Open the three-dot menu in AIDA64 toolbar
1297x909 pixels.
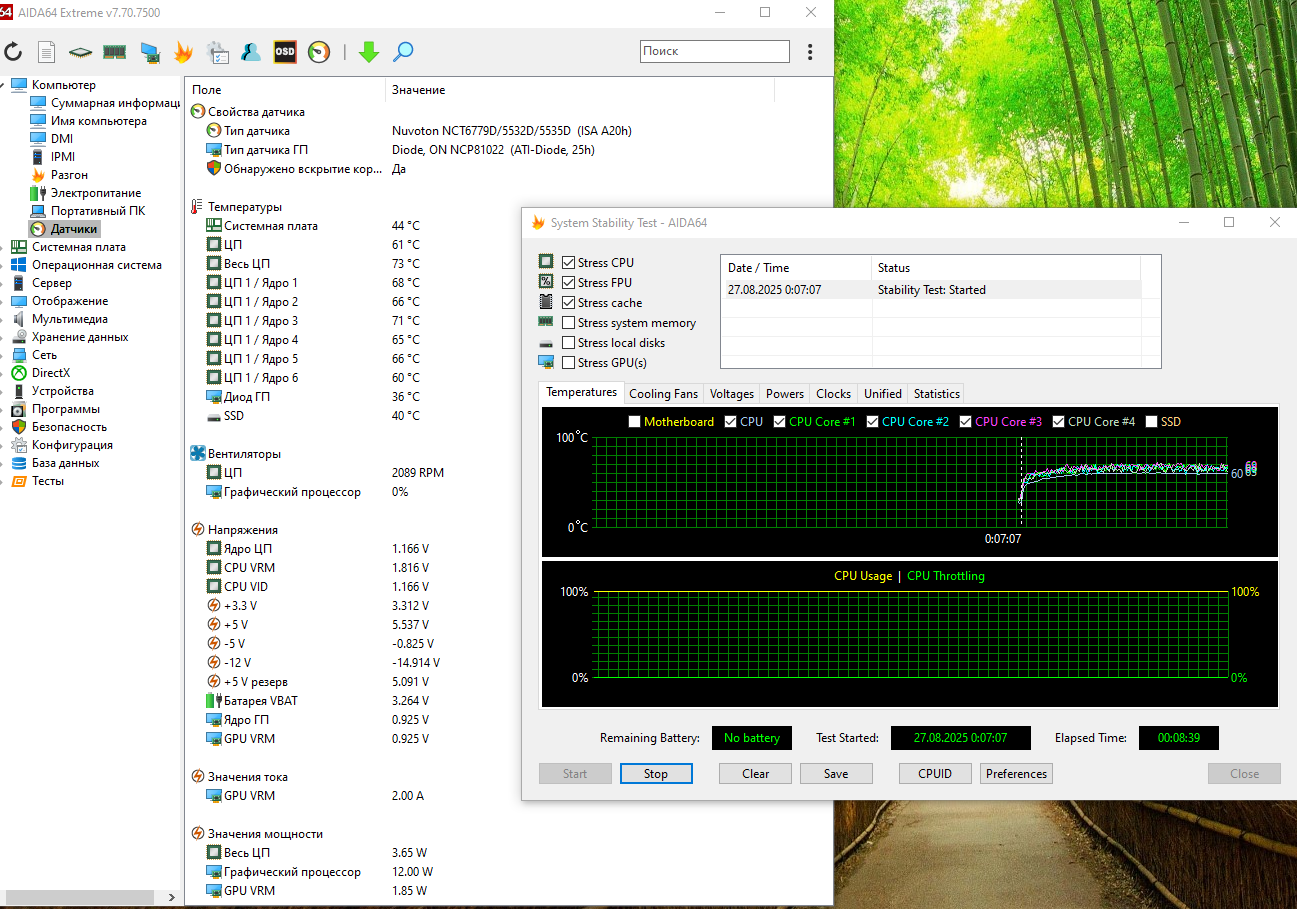point(810,52)
